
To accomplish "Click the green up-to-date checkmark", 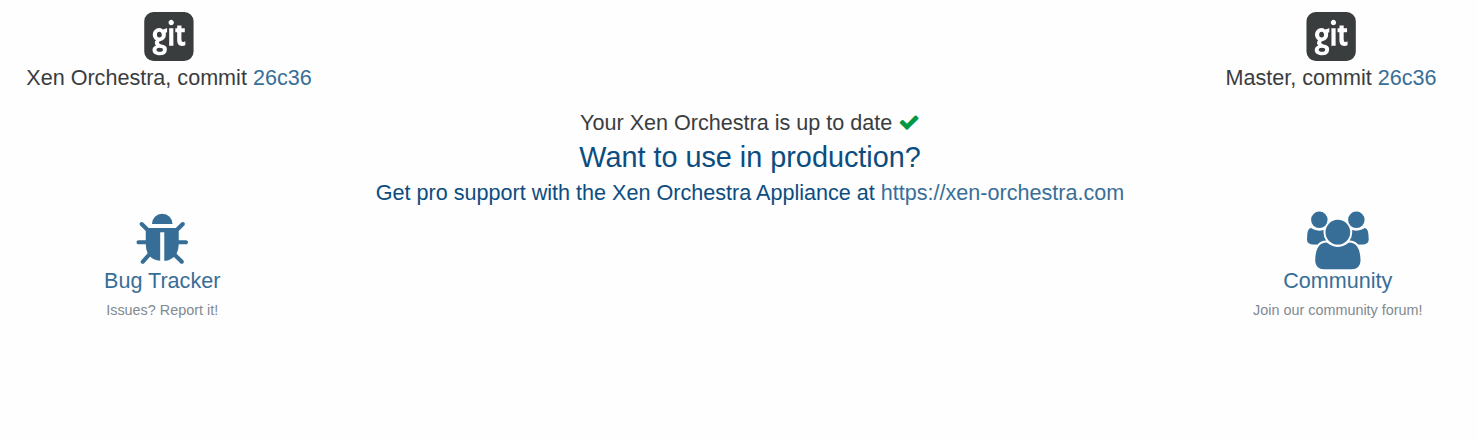I will tap(909, 123).
